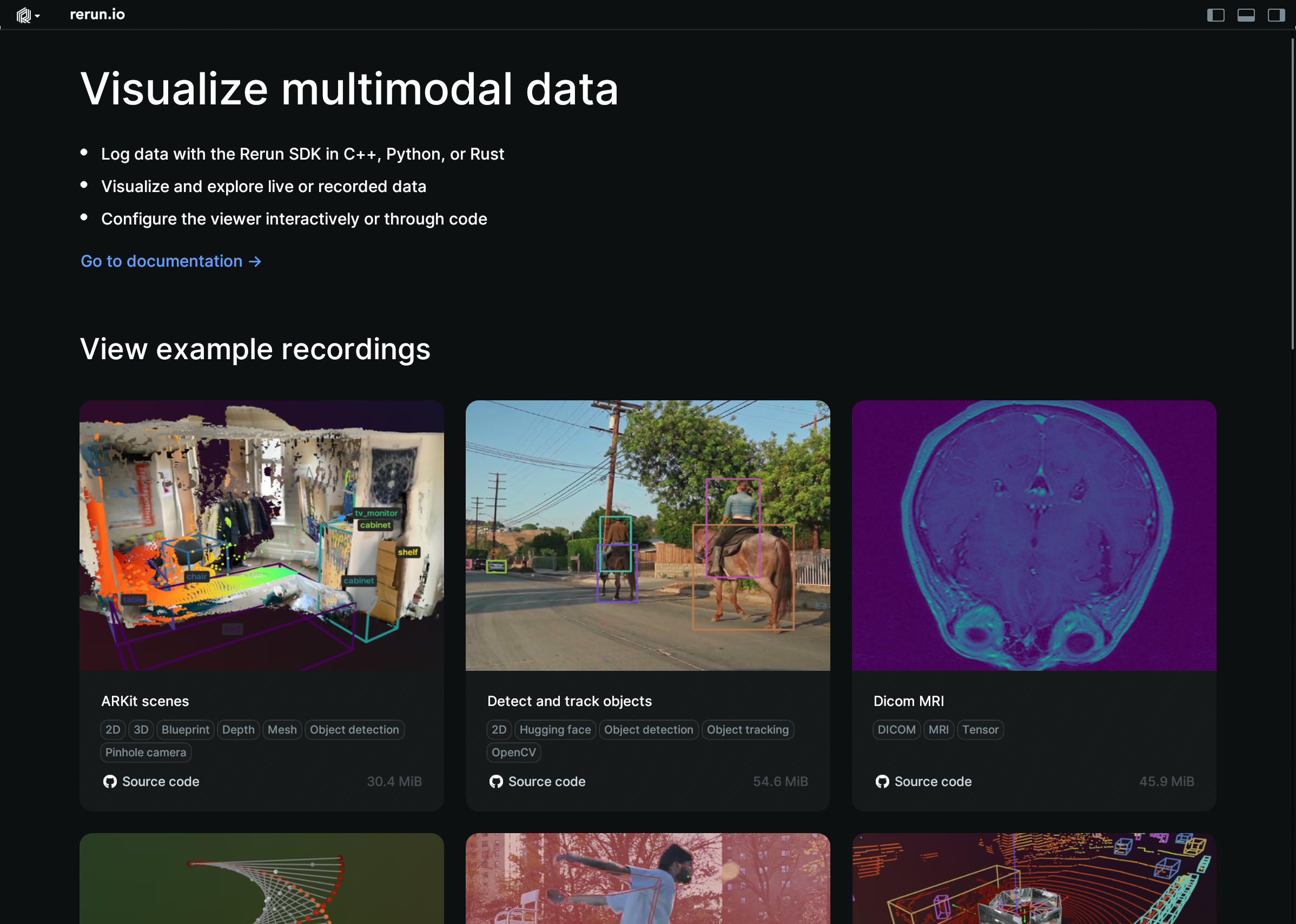Click the Log data with the Rerun SDK bullet

(x=303, y=154)
